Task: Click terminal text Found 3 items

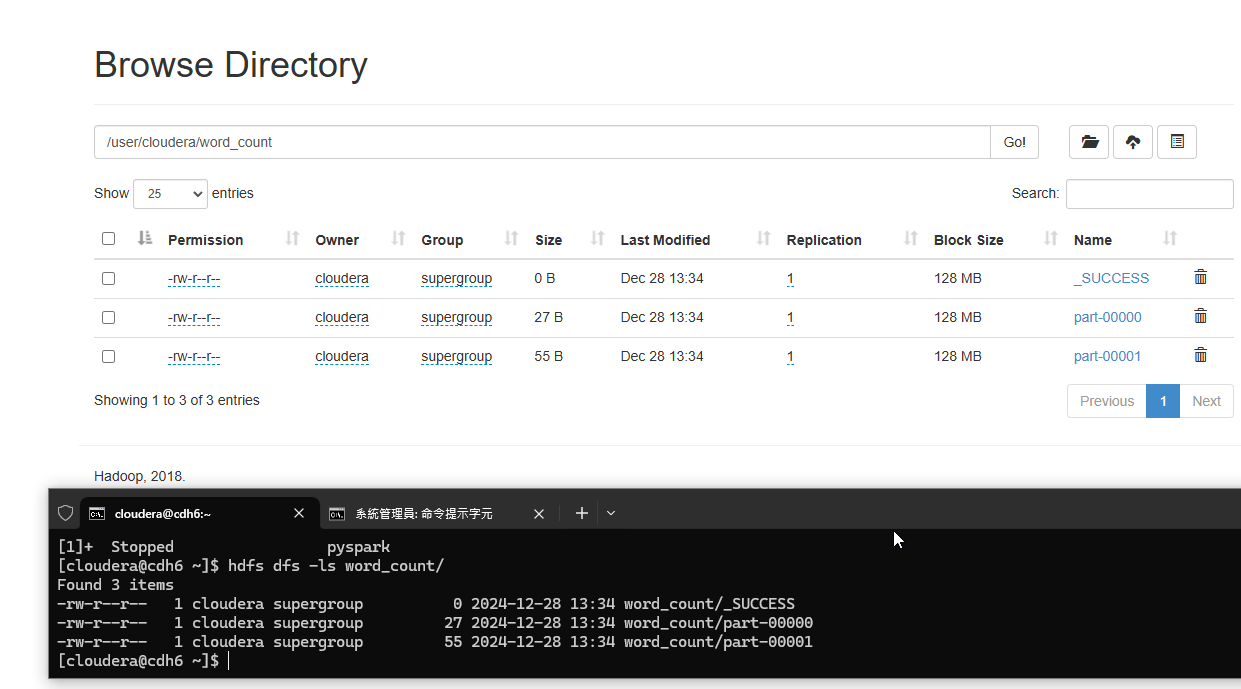Action: pyautogui.click(x=115, y=585)
